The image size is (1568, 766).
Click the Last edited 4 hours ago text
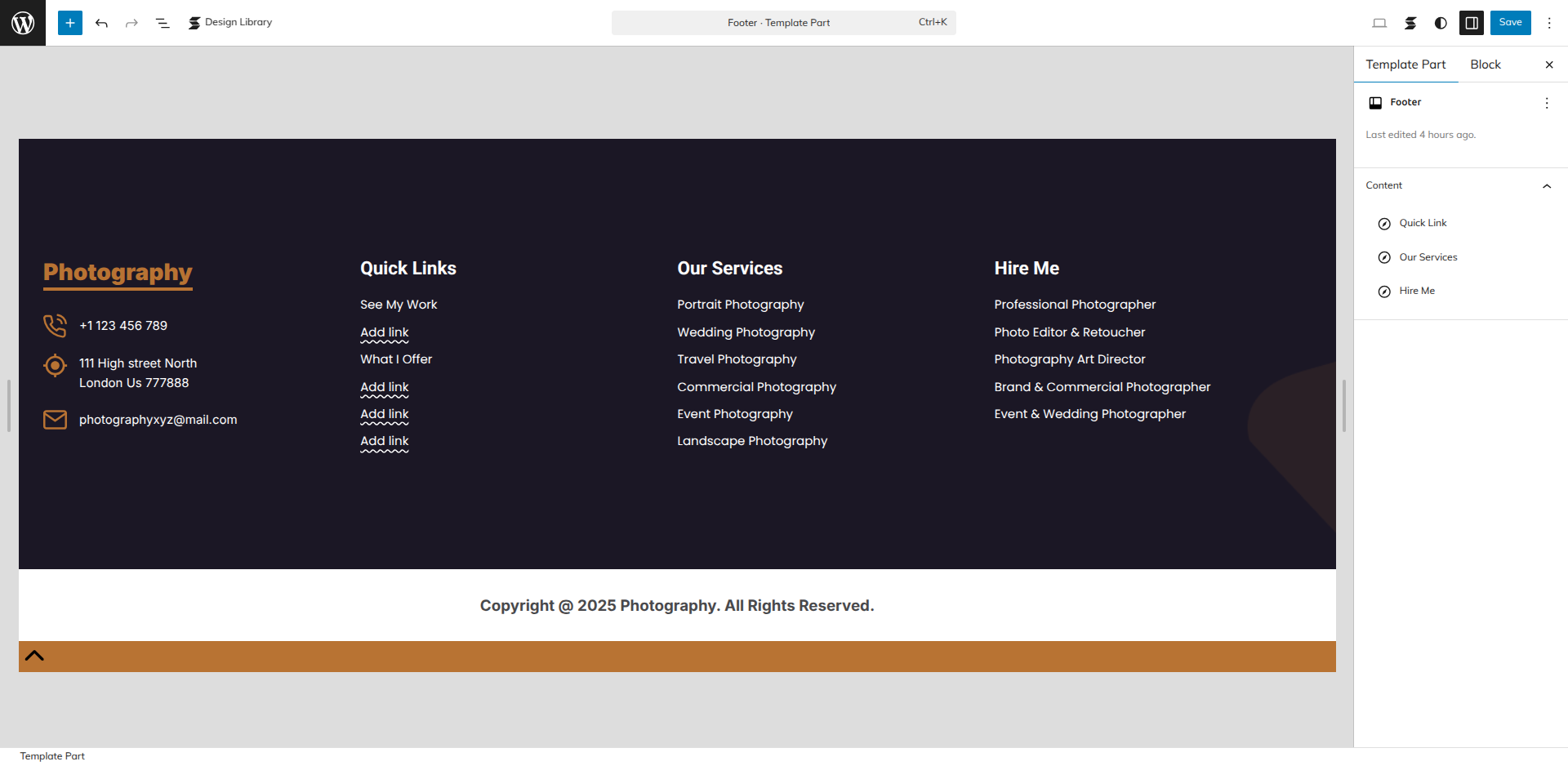1420,136
